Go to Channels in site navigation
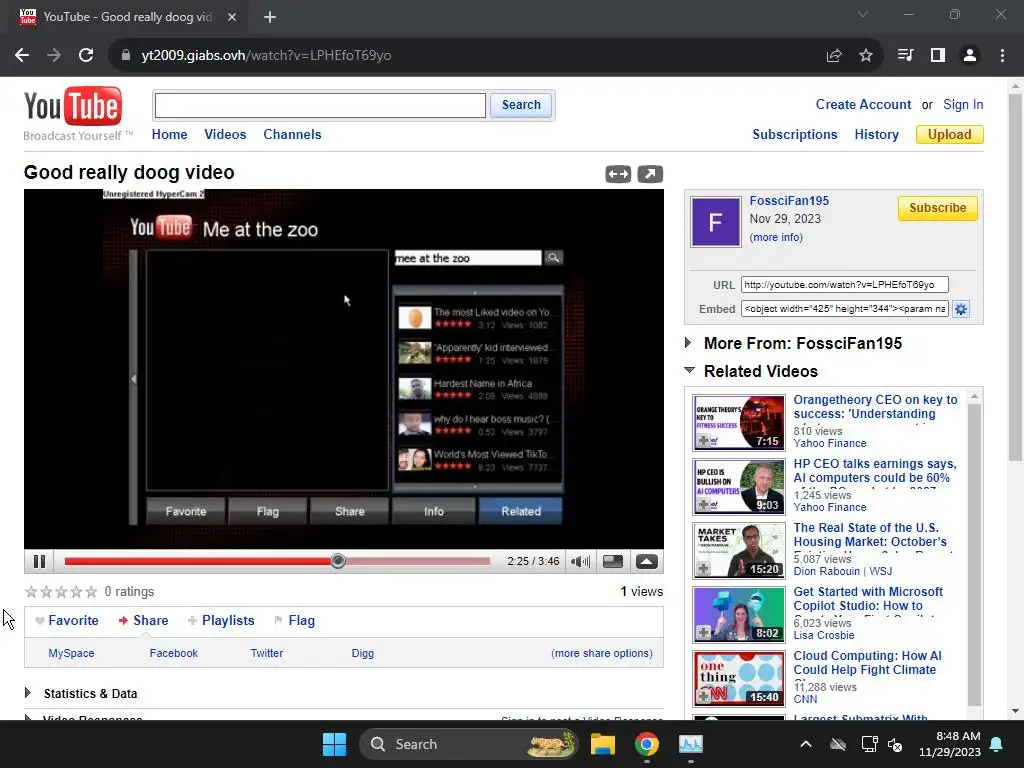The image size is (1024, 768). point(292,135)
